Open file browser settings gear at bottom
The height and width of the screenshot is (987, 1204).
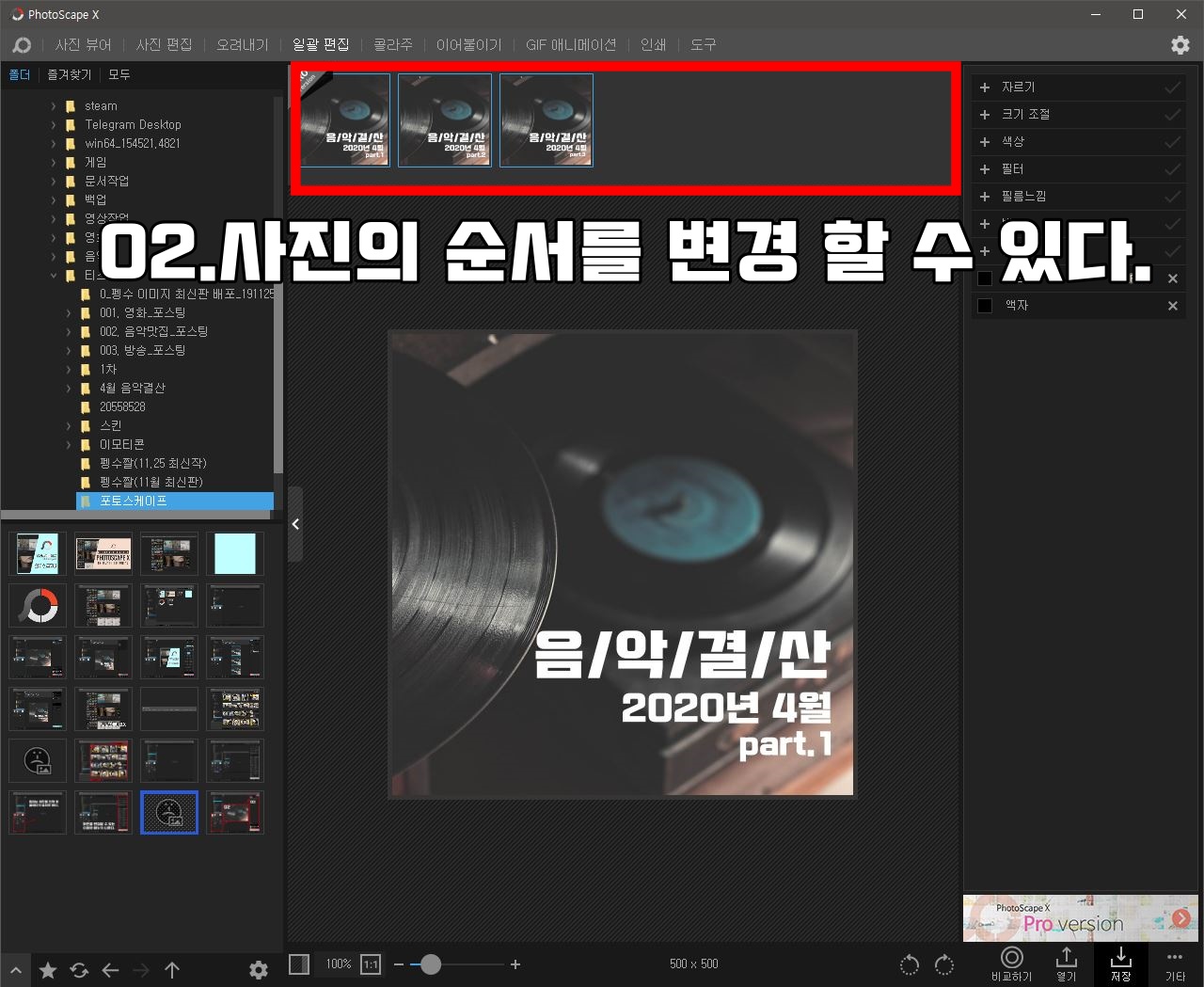(259, 970)
